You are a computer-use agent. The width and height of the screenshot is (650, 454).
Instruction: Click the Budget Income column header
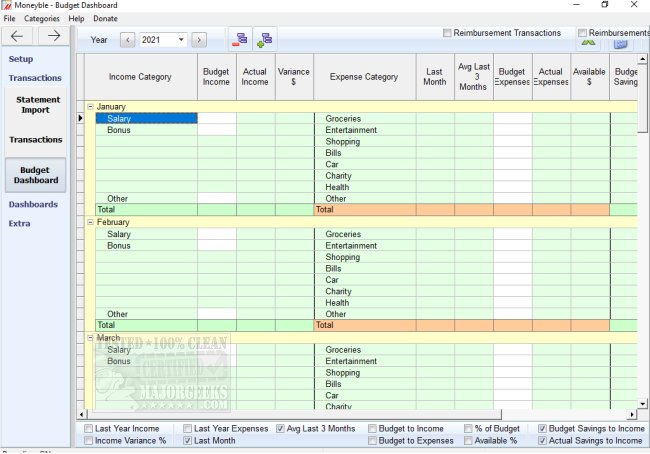216,77
